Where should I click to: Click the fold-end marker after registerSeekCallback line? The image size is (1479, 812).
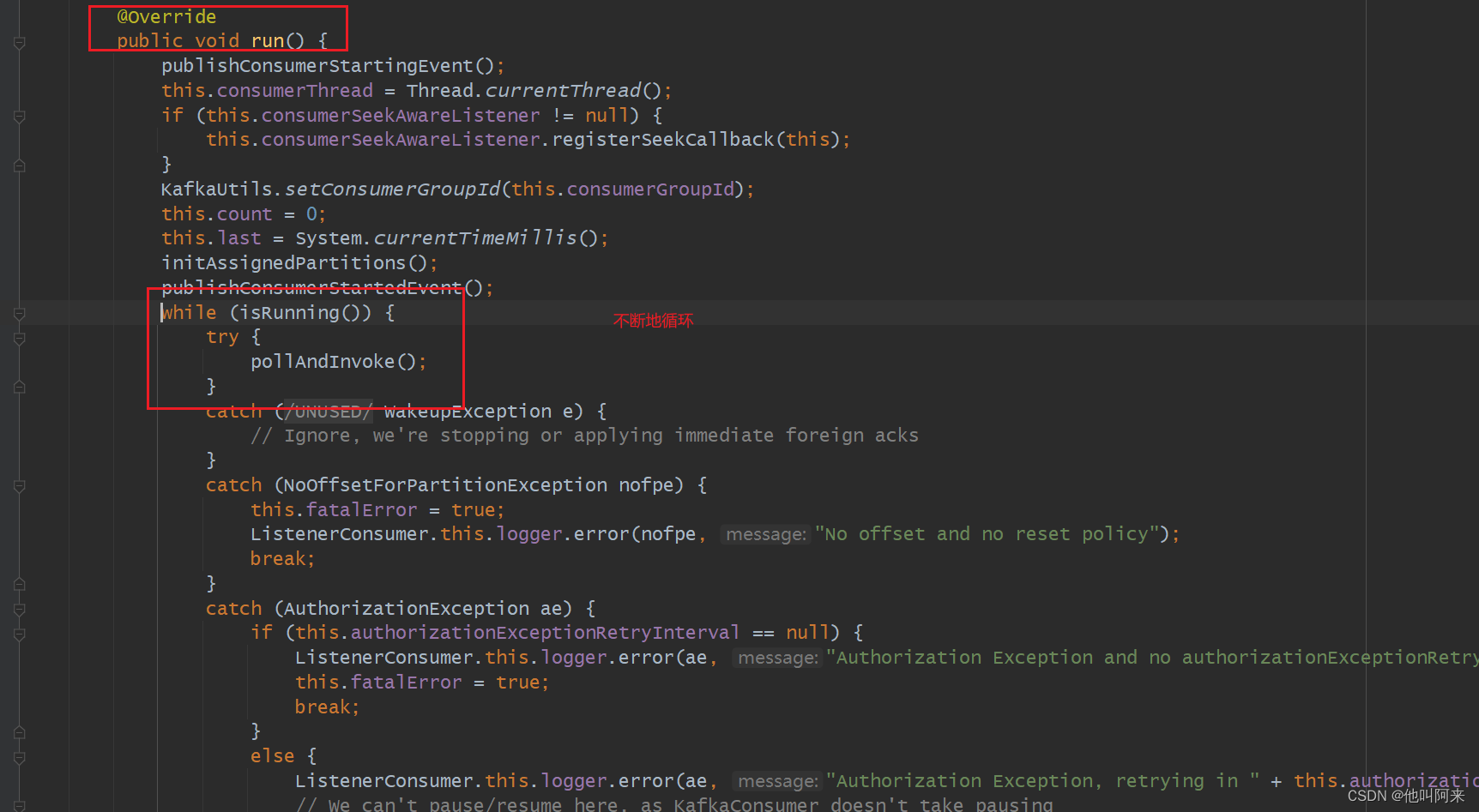point(19,165)
